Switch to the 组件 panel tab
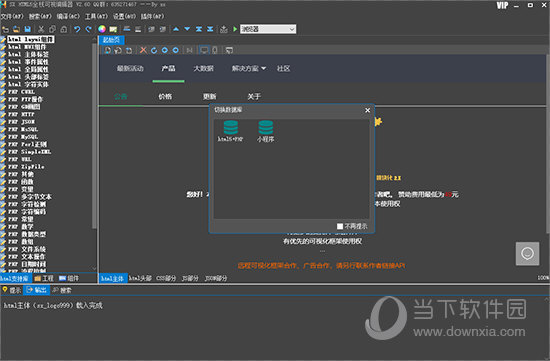Viewport: 550px width, 361px height. point(69,278)
